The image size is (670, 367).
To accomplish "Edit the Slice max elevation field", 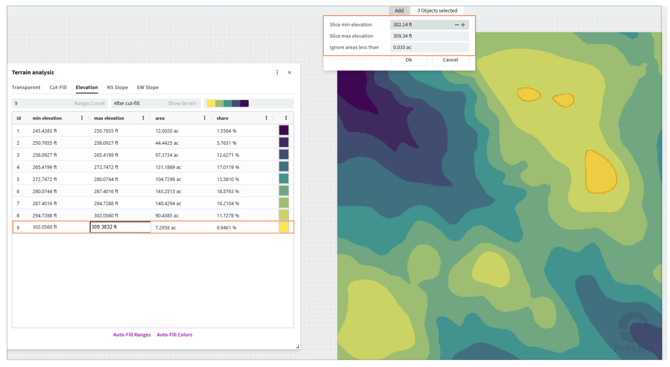I will click(429, 36).
